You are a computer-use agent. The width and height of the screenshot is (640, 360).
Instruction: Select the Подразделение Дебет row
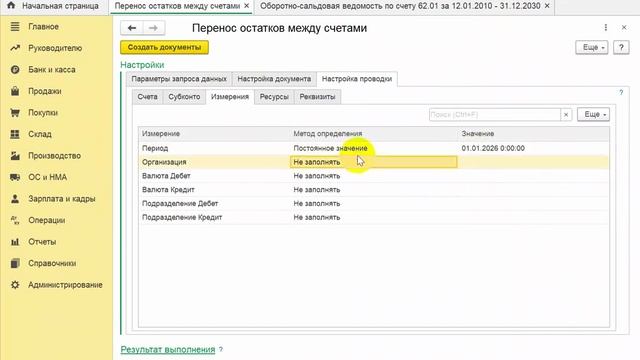(x=373, y=204)
